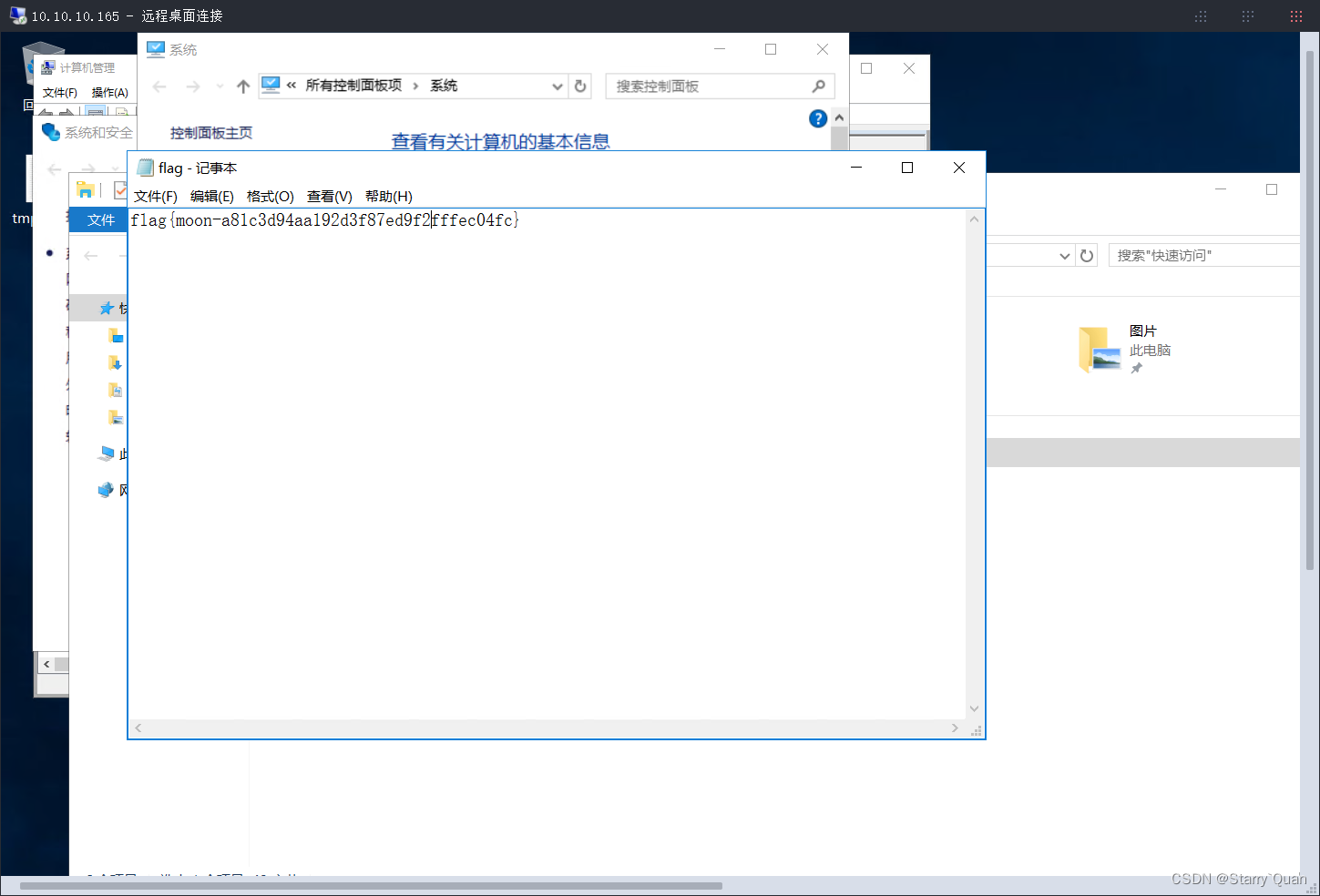Select the 快速访问 star icon in Explorer
This screenshot has height=896, width=1320.
pos(107,308)
